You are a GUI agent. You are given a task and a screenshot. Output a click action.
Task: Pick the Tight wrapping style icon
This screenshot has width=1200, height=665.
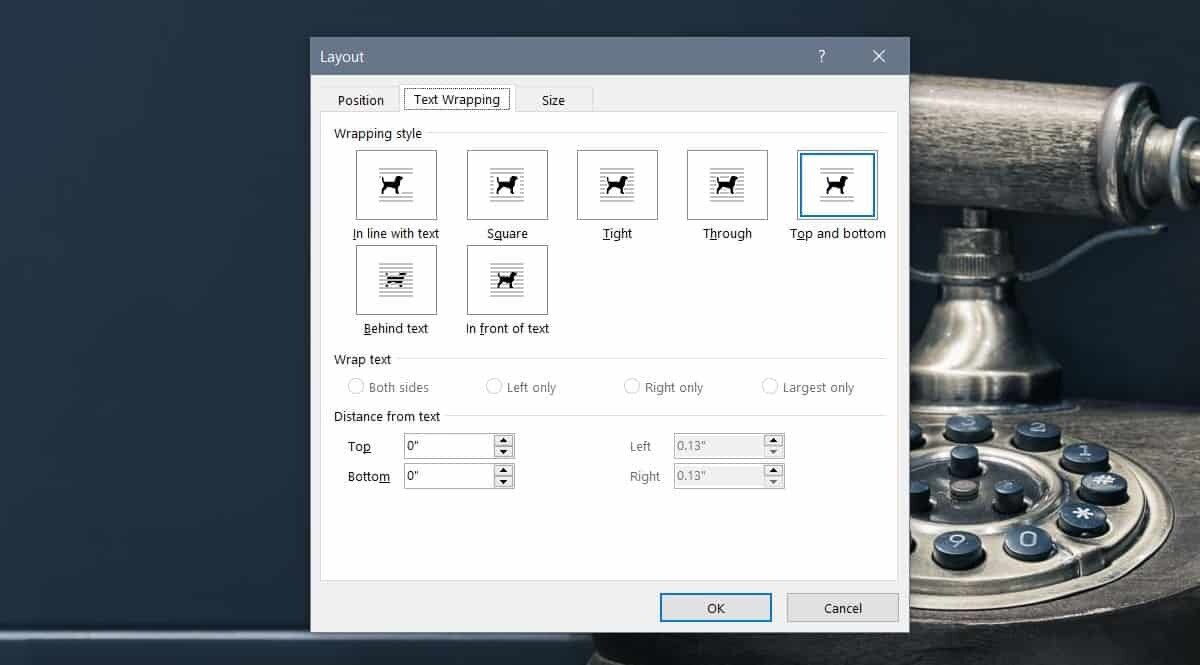pos(617,185)
